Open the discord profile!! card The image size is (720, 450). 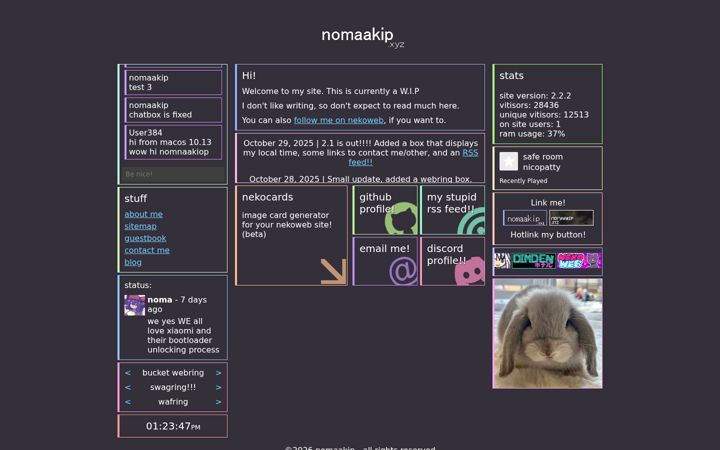452,261
